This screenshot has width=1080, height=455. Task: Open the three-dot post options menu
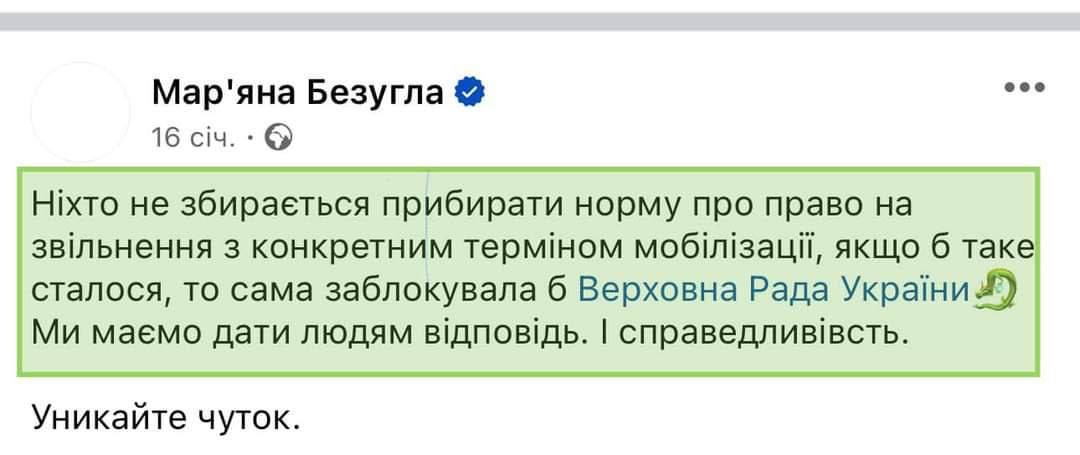[1023, 88]
